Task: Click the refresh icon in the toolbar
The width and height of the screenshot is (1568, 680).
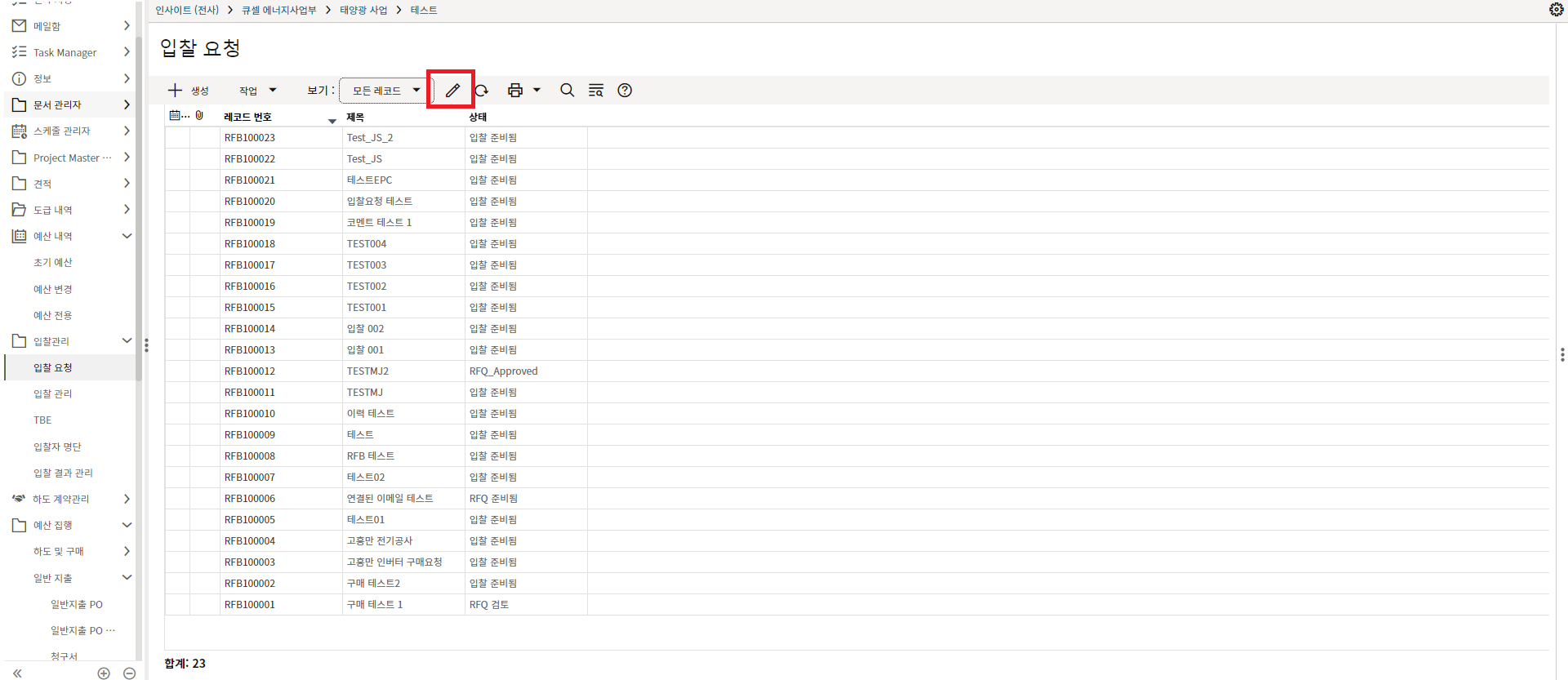Action: (x=482, y=91)
